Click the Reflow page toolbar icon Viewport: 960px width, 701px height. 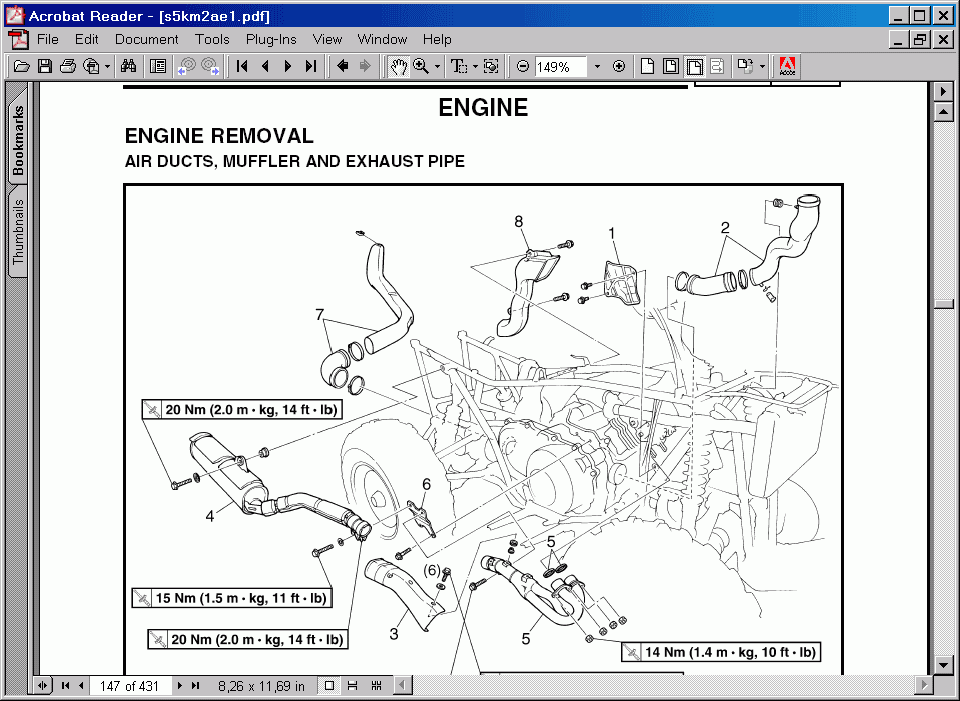[717, 66]
